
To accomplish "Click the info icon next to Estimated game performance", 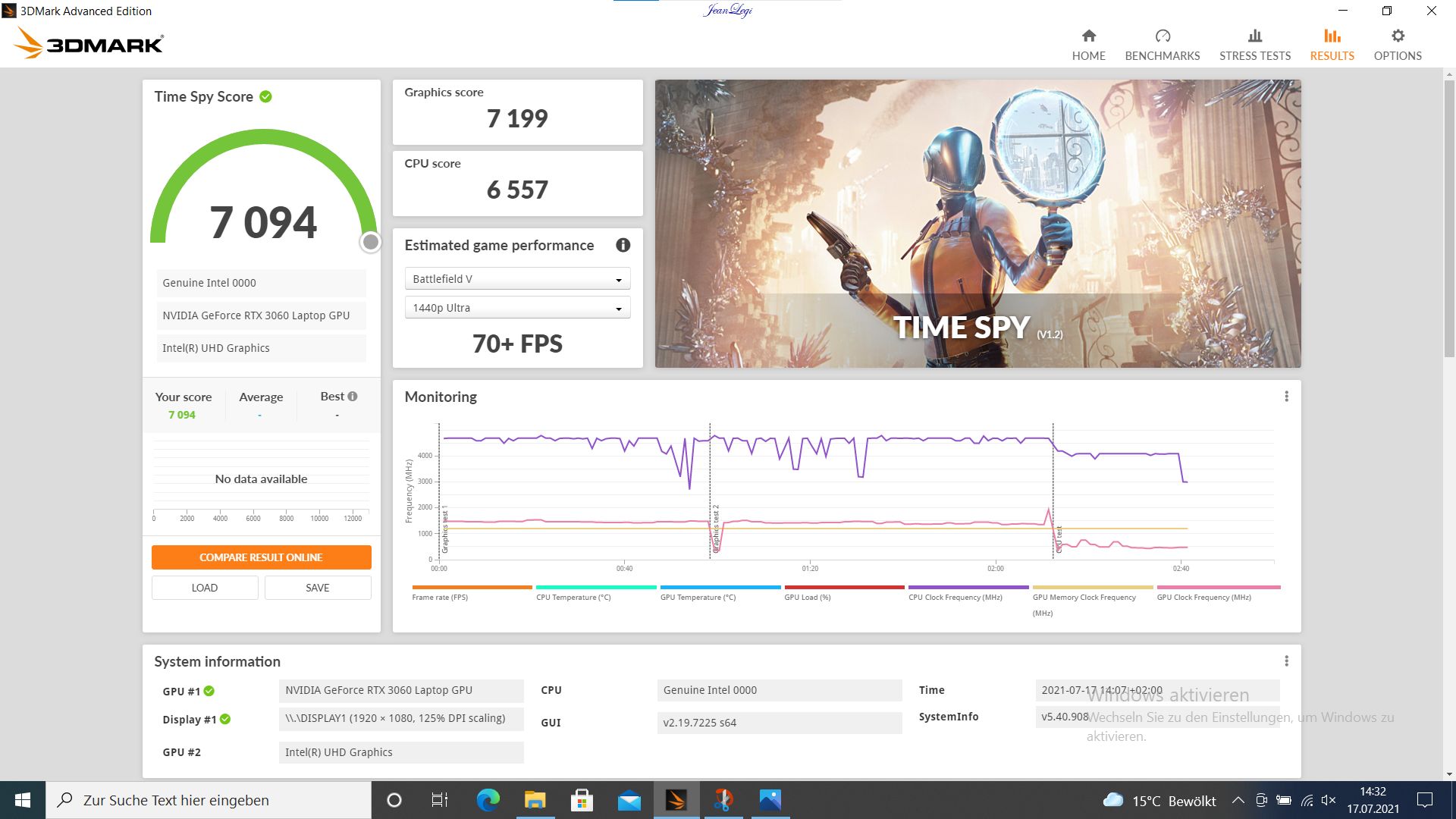I will click(622, 245).
